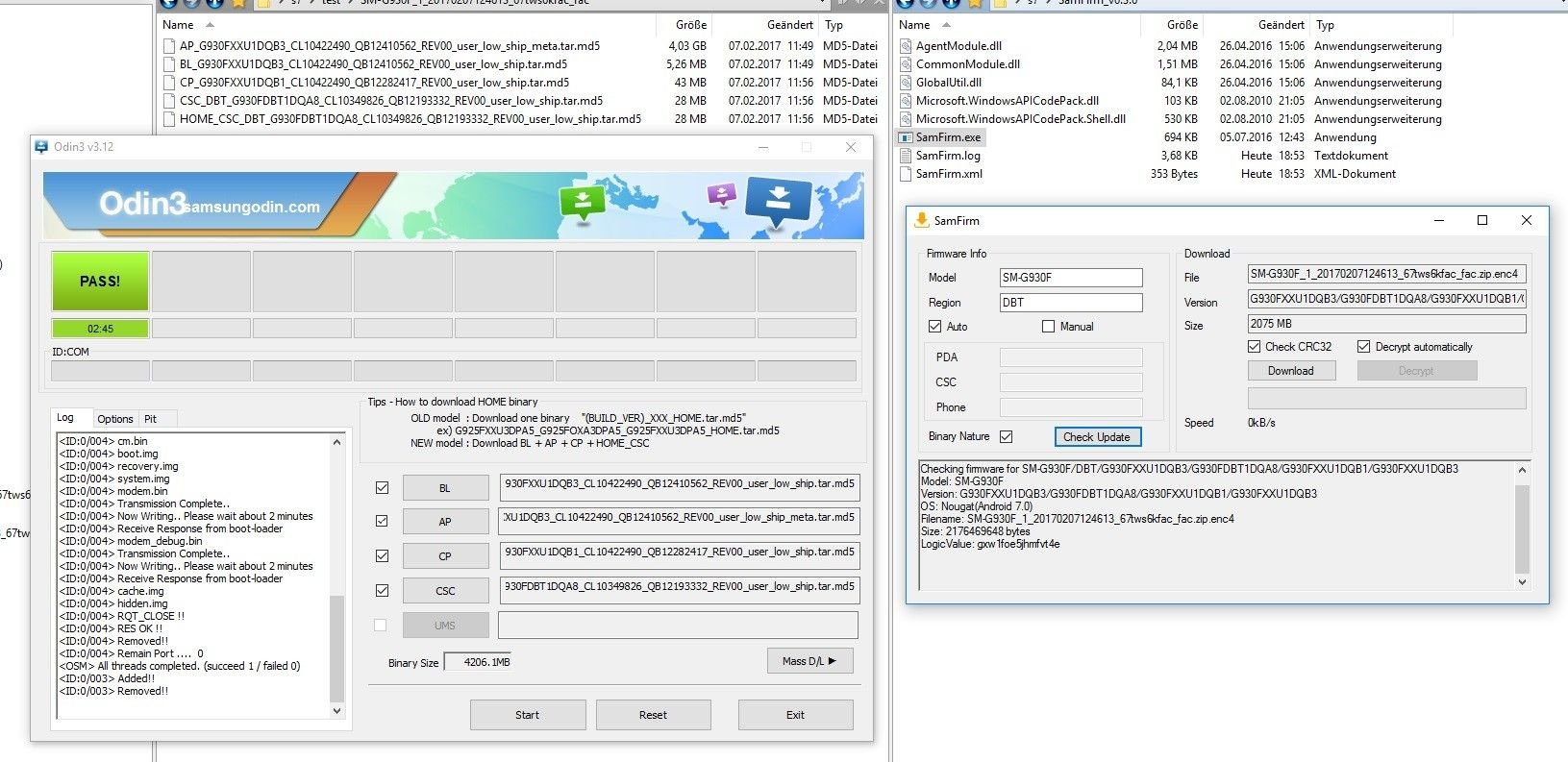Open the Odin3 title bar system icon

point(41,147)
